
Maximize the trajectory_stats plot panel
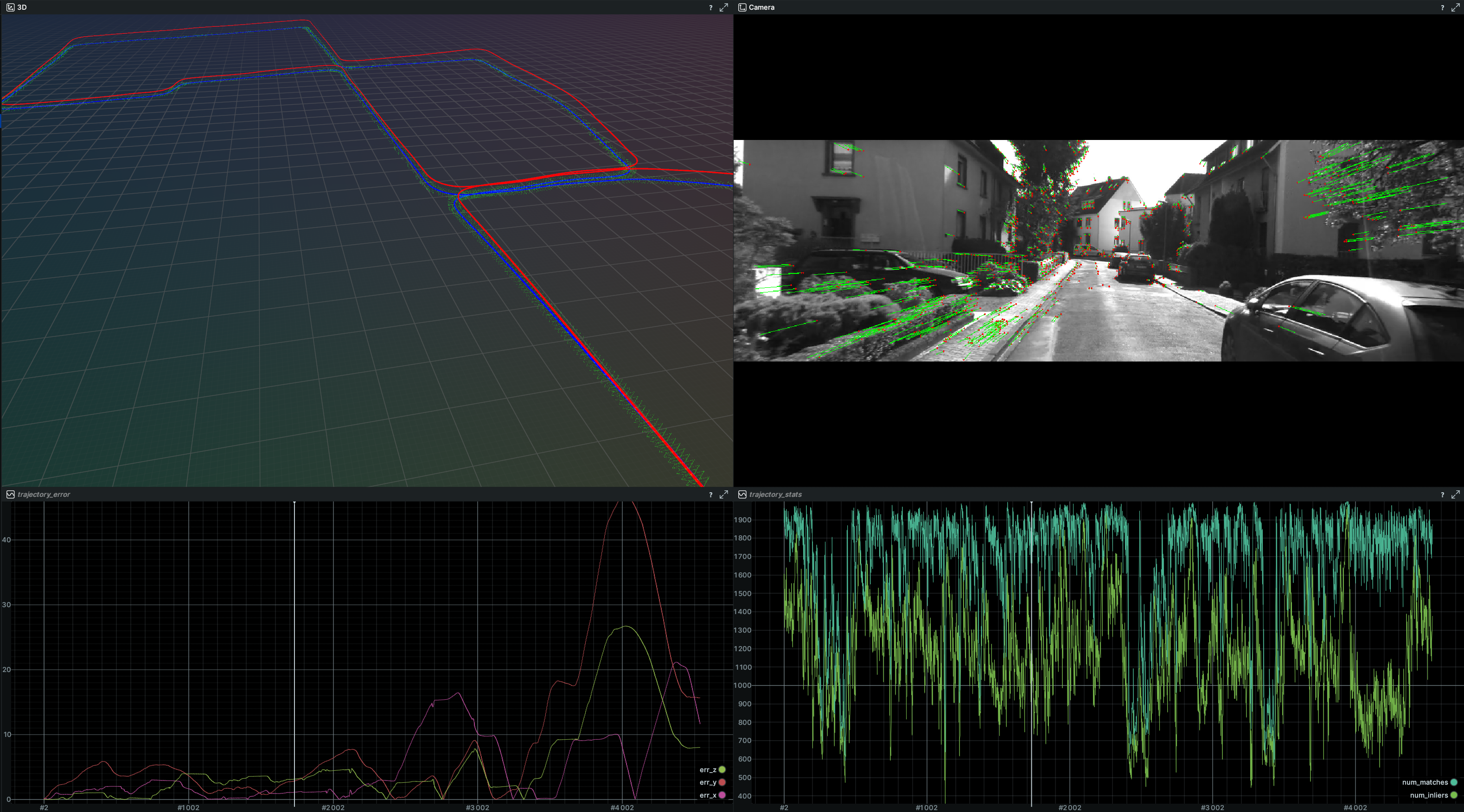click(x=1456, y=495)
